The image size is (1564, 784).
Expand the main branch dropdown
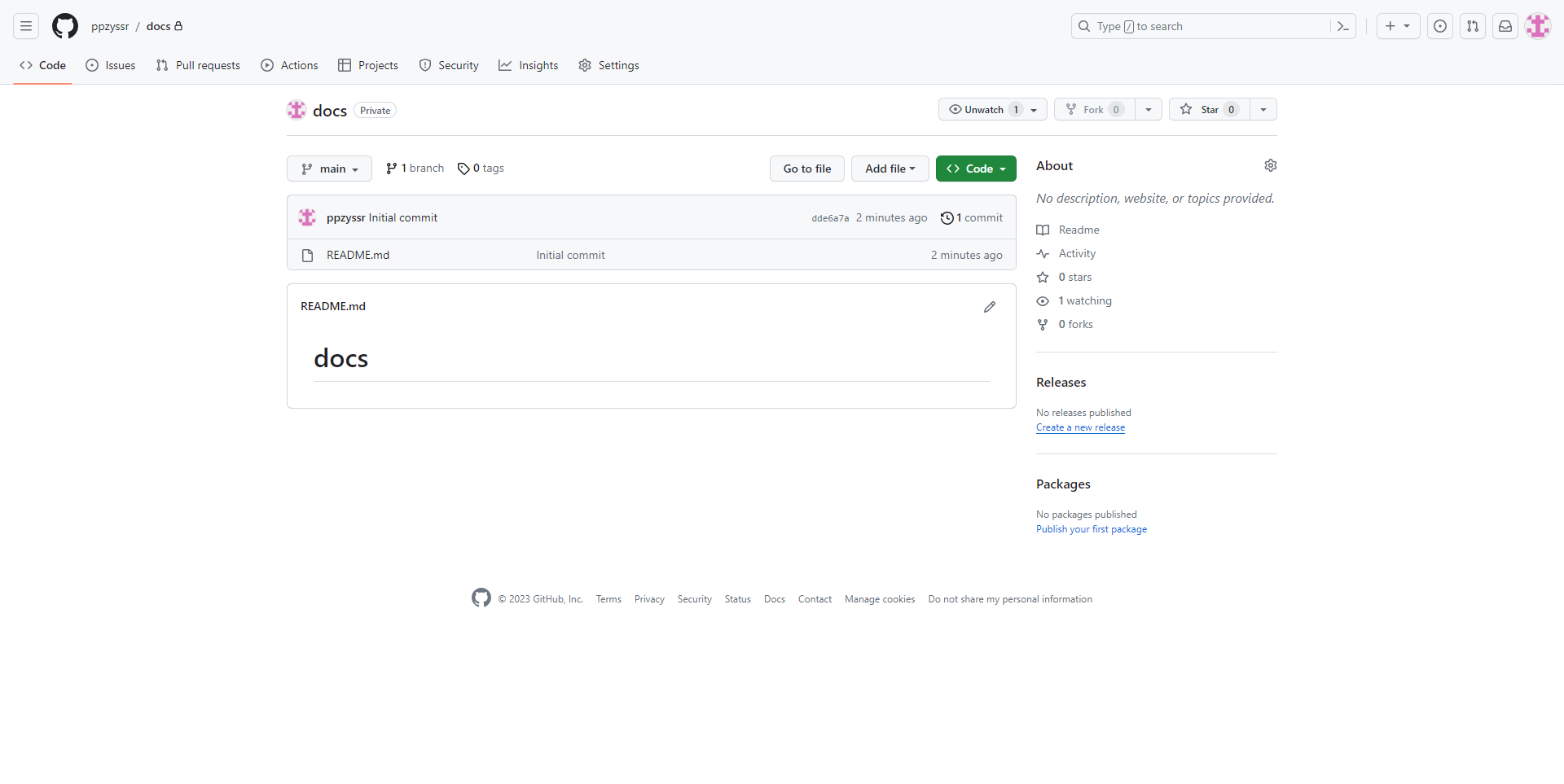[329, 169]
